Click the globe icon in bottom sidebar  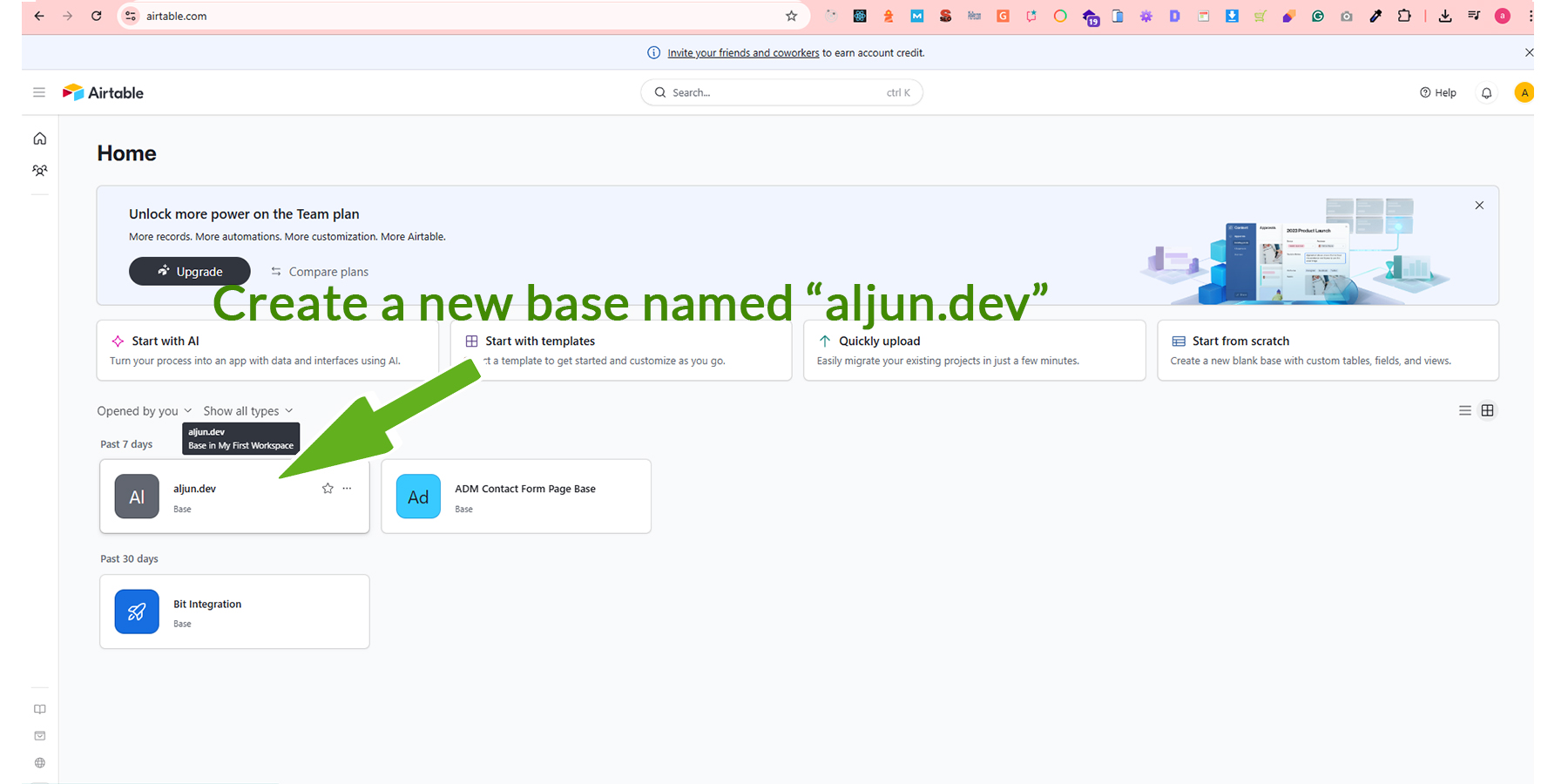(x=40, y=763)
